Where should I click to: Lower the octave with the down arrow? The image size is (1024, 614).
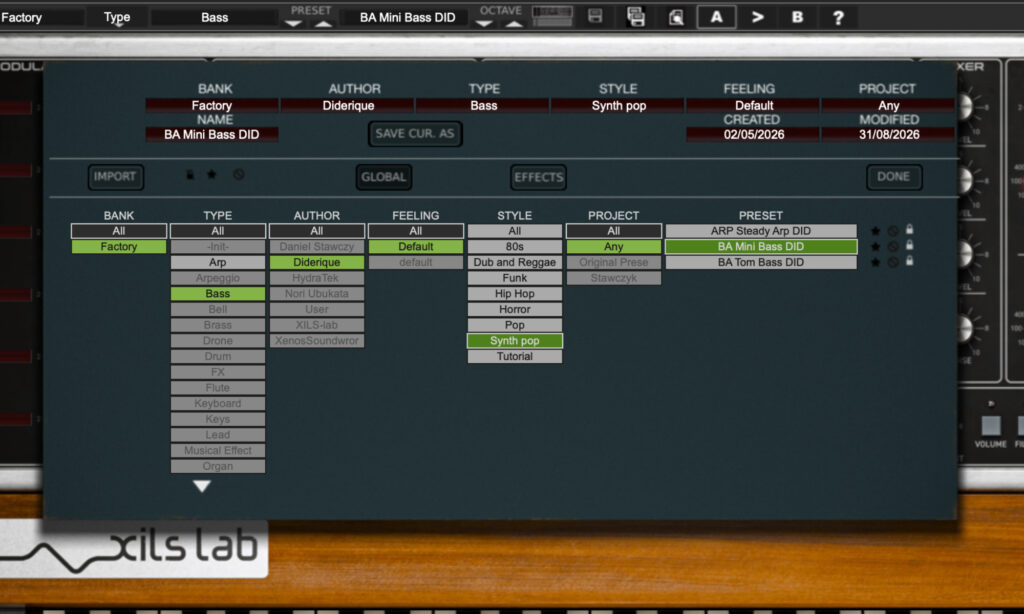click(x=484, y=24)
